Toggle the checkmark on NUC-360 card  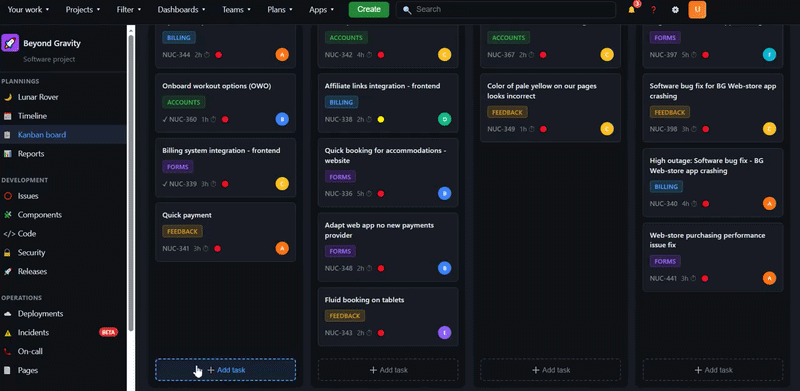click(x=165, y=119)
